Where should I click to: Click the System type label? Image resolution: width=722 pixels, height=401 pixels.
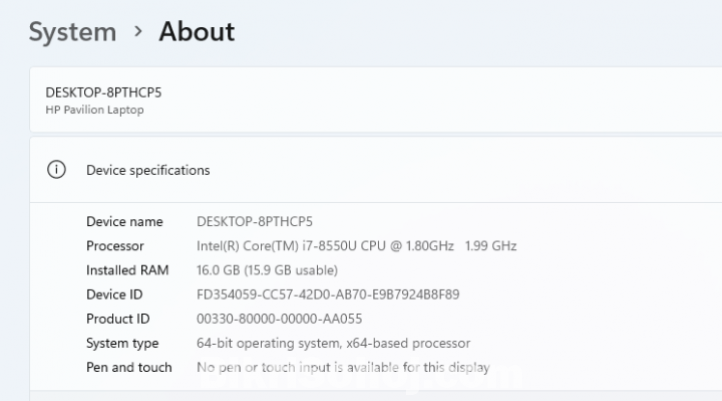(122, 343)
